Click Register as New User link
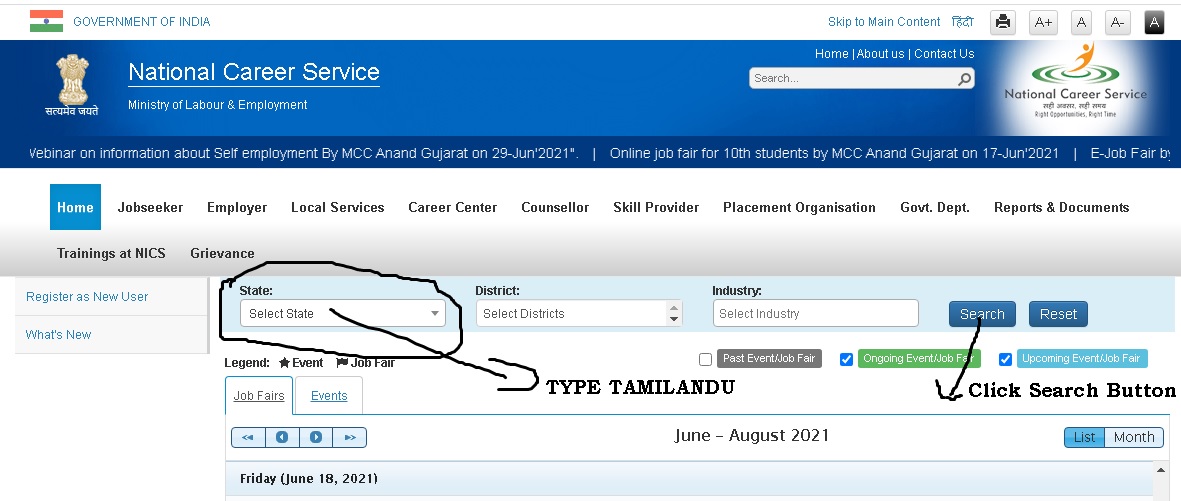The width and height of the screenshot is (1181, 501). pyautogui.click(x=87, y=297)
